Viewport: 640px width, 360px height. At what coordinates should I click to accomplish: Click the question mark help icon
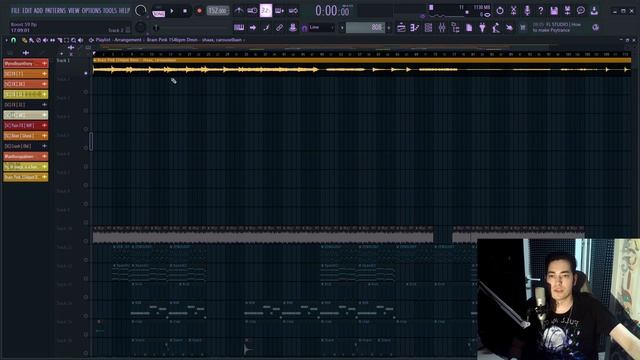click(x=540, y=11)
